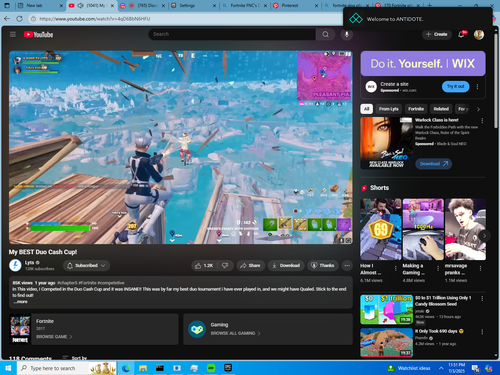Select the Related filter chip
The image size is (500, 375).
[441, 109]
